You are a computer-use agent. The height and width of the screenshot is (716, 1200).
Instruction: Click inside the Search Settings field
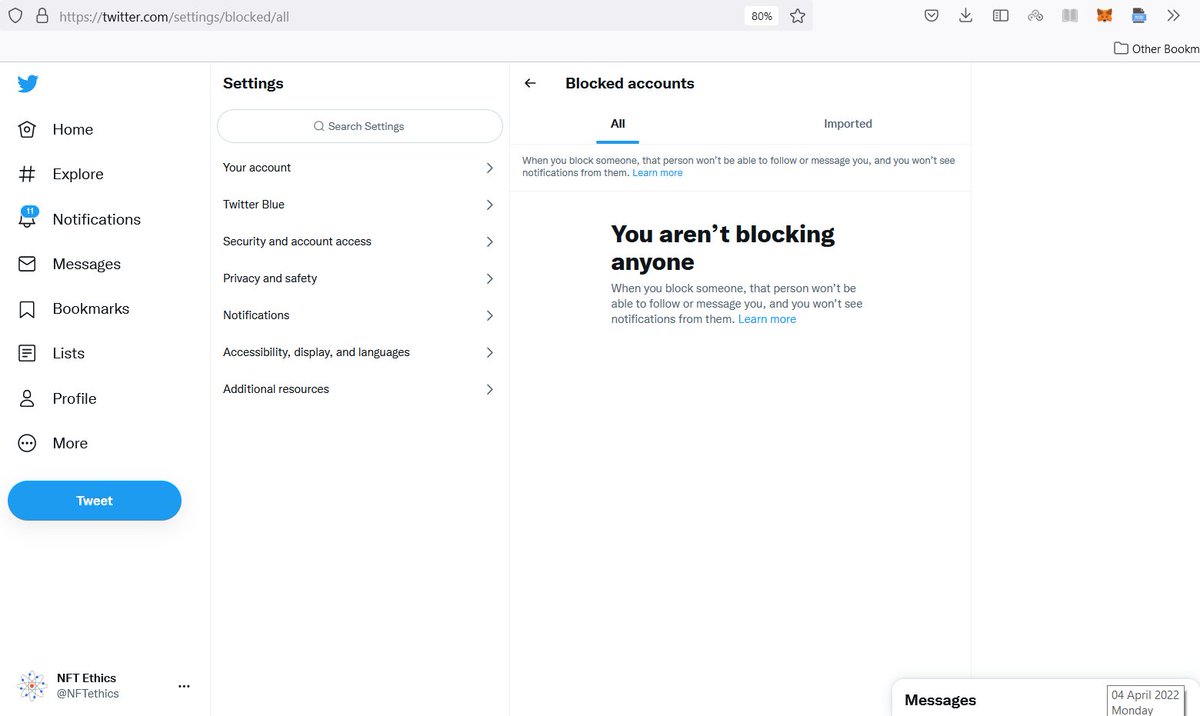tap(360, 126)
